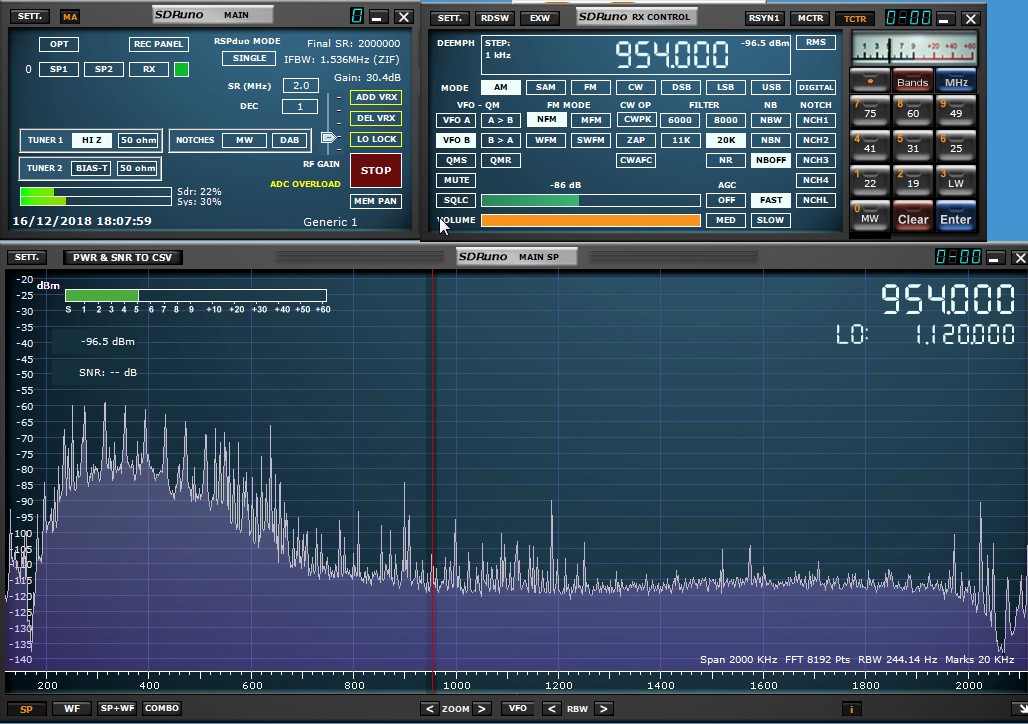Toggle AM demodulation mode
Screen dimensions: 1028x724
coord(501,87)
